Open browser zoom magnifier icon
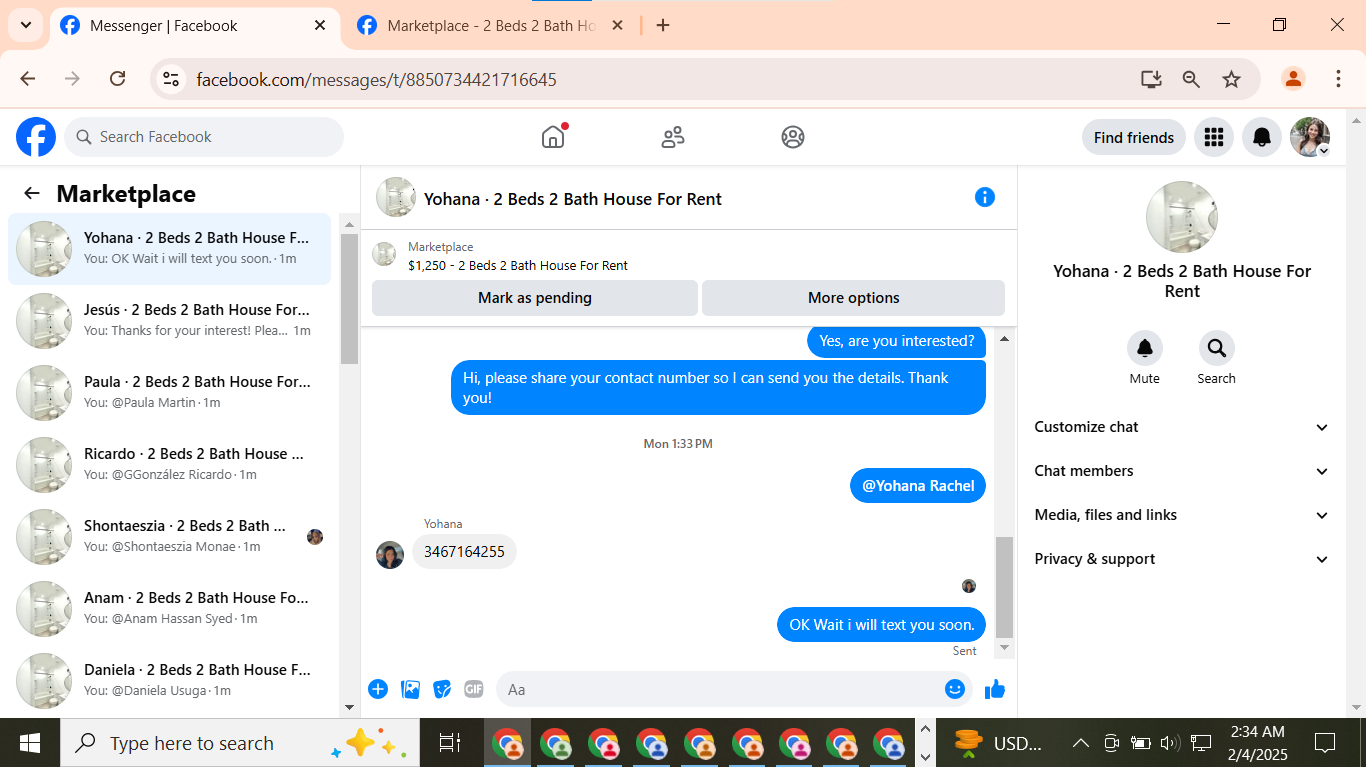This screenshot has height=767, width=1366. (x=1191, y=79)
